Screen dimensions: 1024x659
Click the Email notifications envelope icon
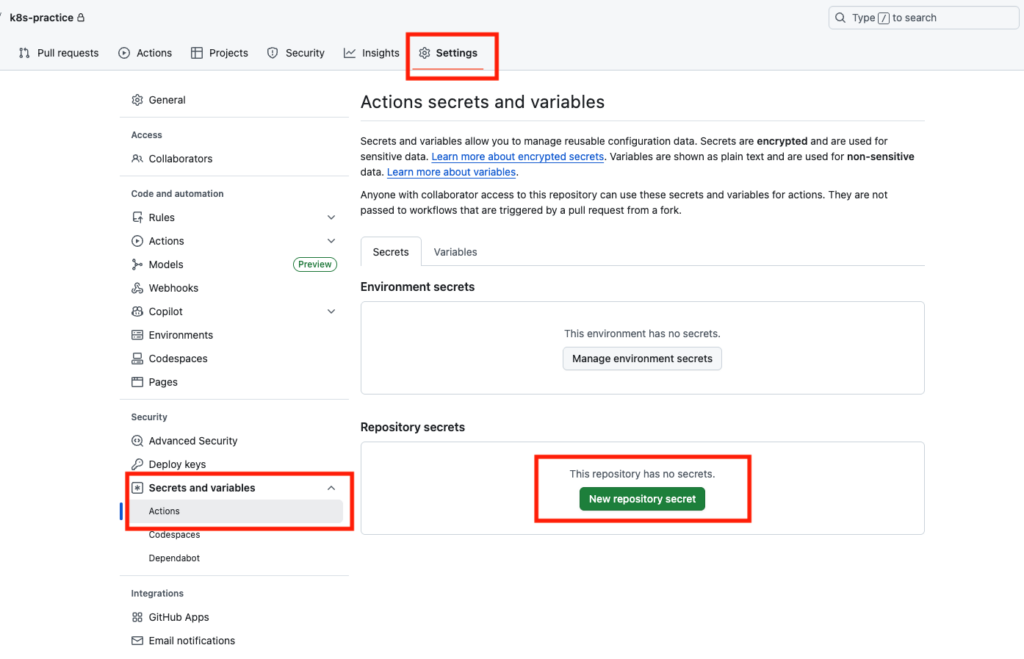[x=138, y=641]
